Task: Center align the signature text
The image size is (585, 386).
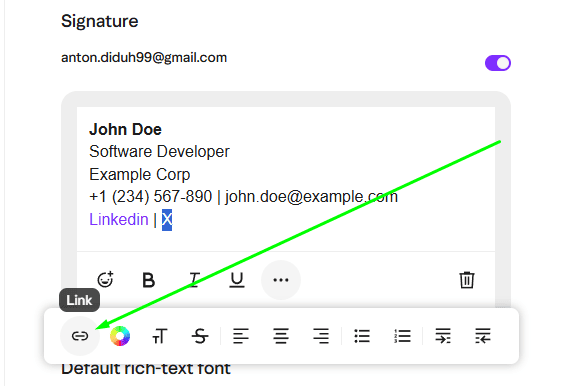Action: click(281, 336)
